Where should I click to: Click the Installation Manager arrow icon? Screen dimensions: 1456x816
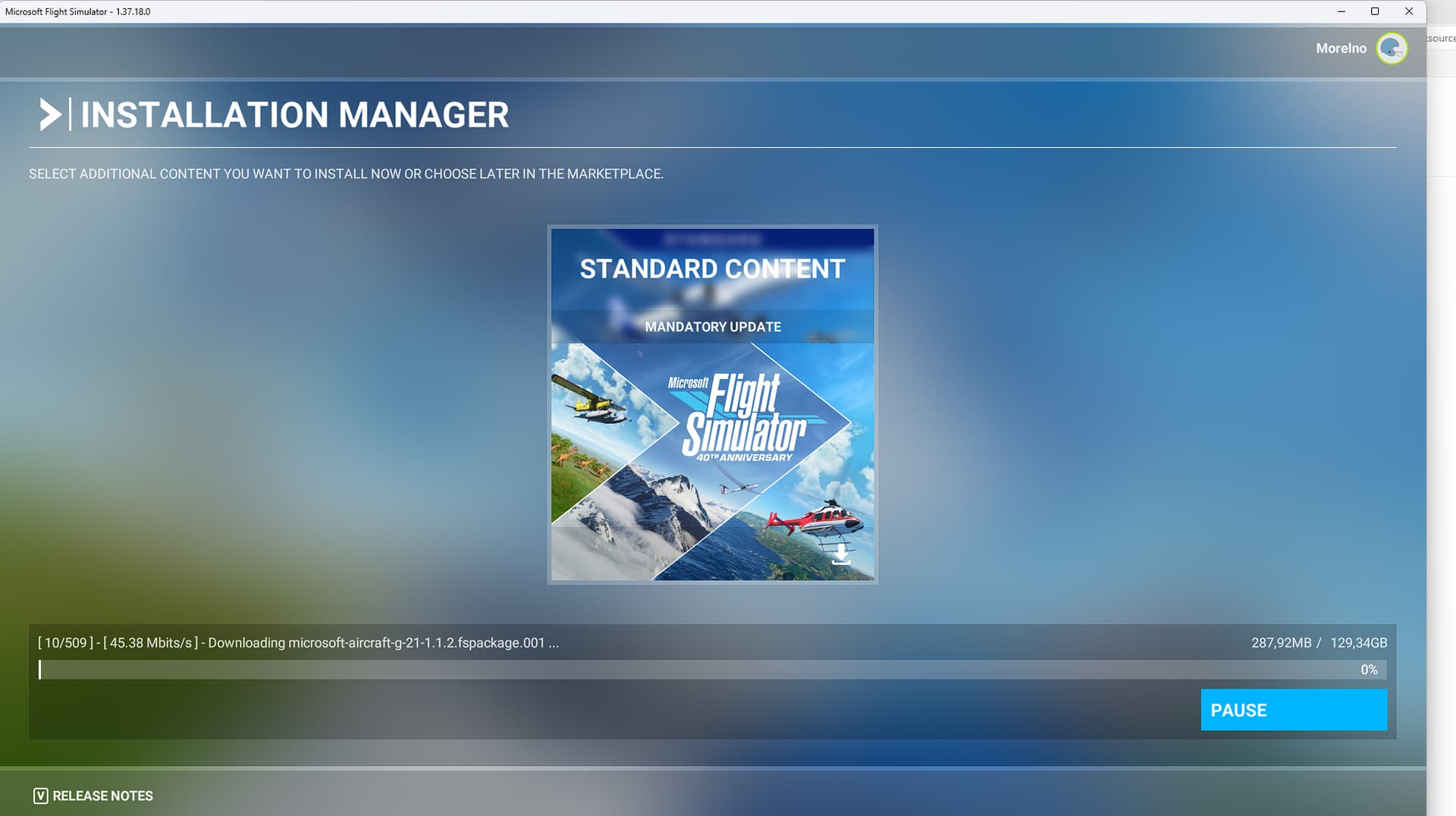pos(50,115)
